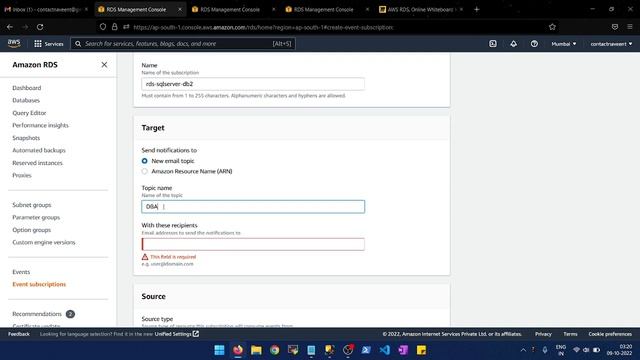Open Performance insights in the sidebar
Screen dimensions: 640x360
point(40,125)
